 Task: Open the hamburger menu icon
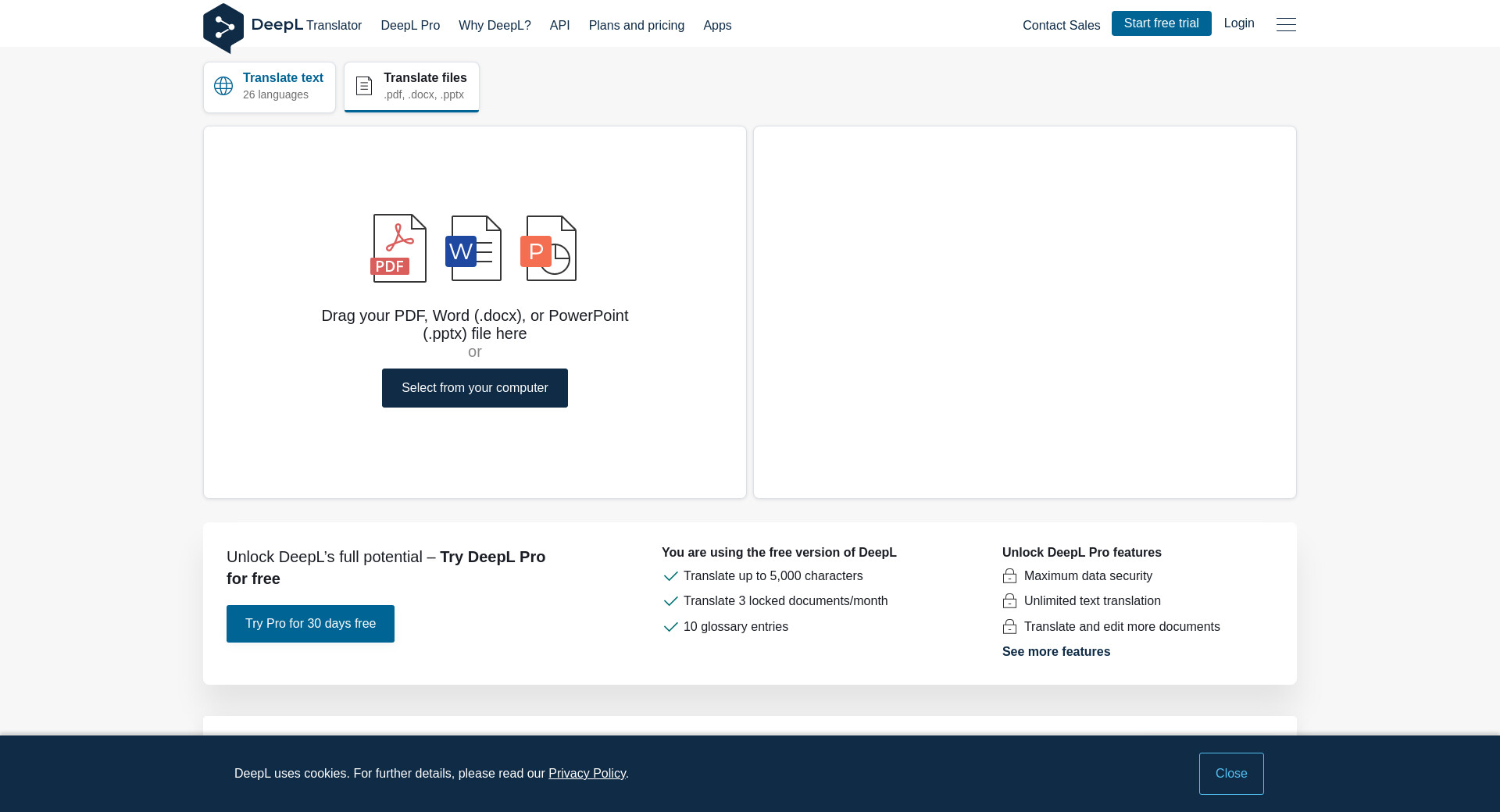[x=1286, y=25]
